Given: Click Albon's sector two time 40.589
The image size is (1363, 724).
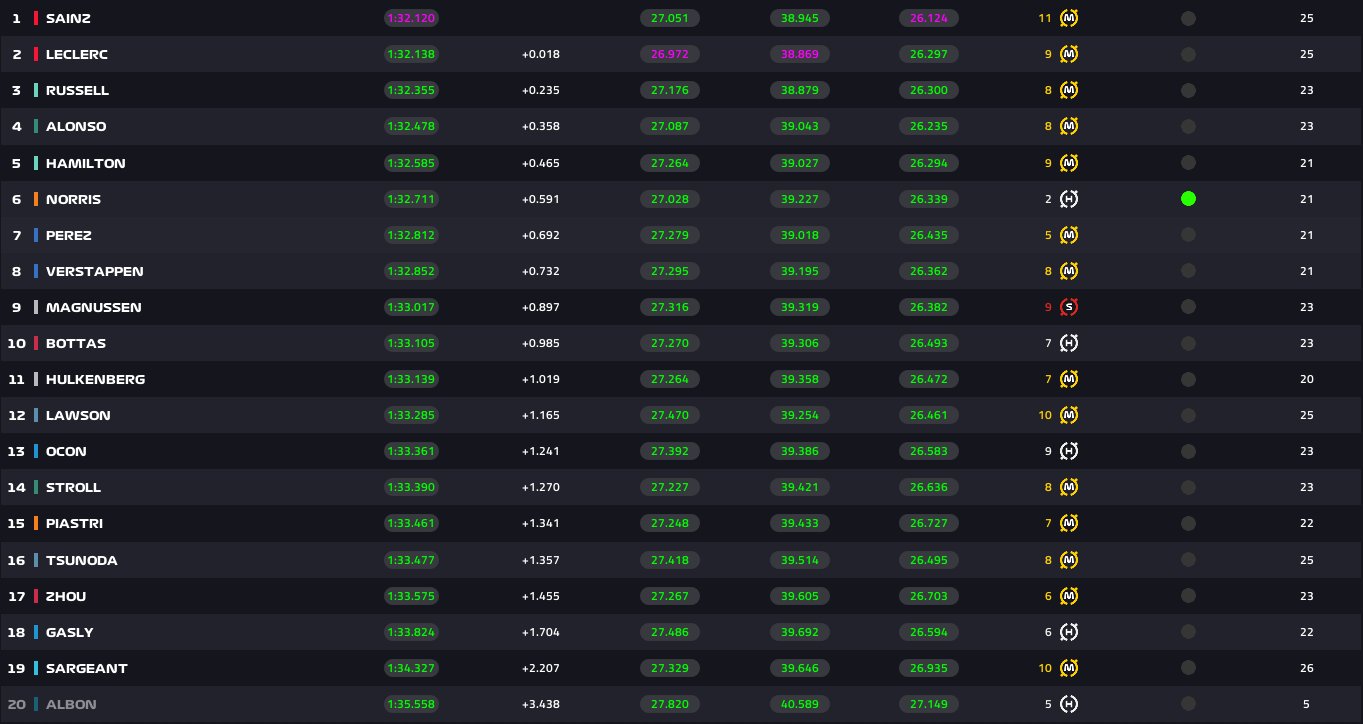Looking at the screenshot, I should 800,704.
